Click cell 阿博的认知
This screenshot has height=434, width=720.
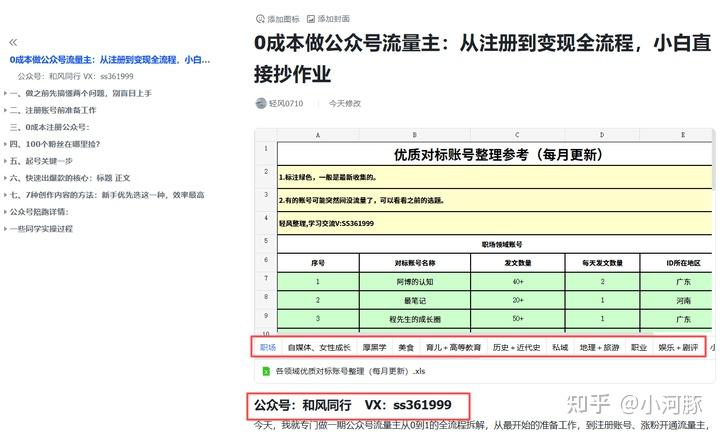pos(415,282)
